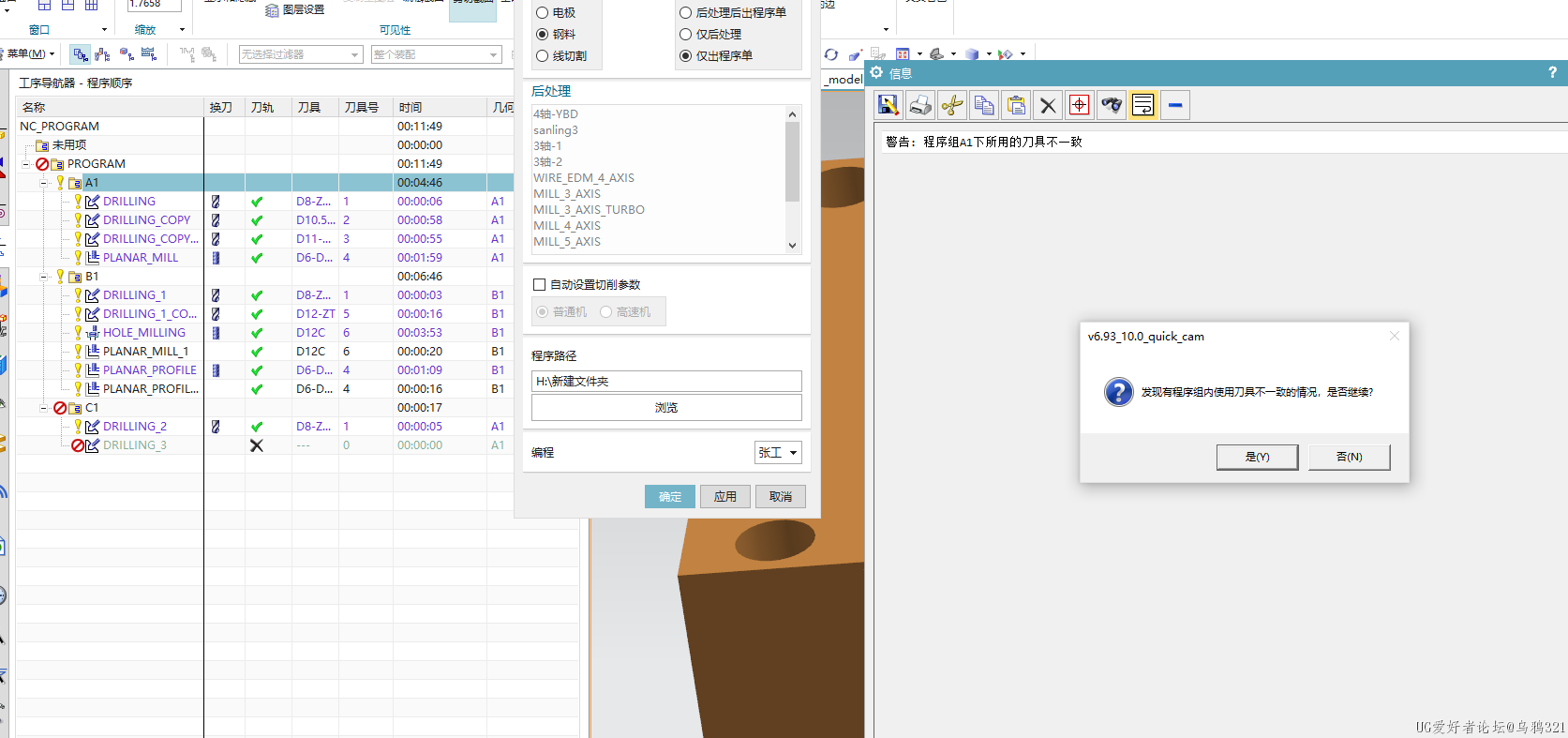
Task: Select the Machine Tool View icon
Action: coord(103,54)
